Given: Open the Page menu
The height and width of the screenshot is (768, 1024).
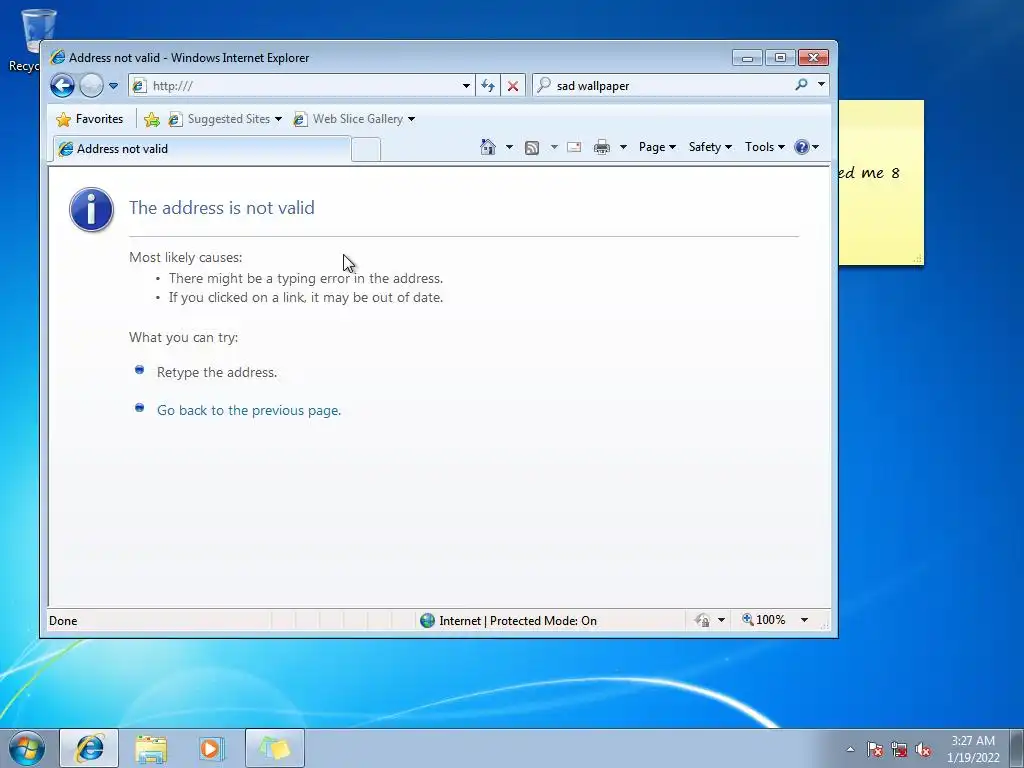Looking at the screenshot, I should (x=657, y=147).
